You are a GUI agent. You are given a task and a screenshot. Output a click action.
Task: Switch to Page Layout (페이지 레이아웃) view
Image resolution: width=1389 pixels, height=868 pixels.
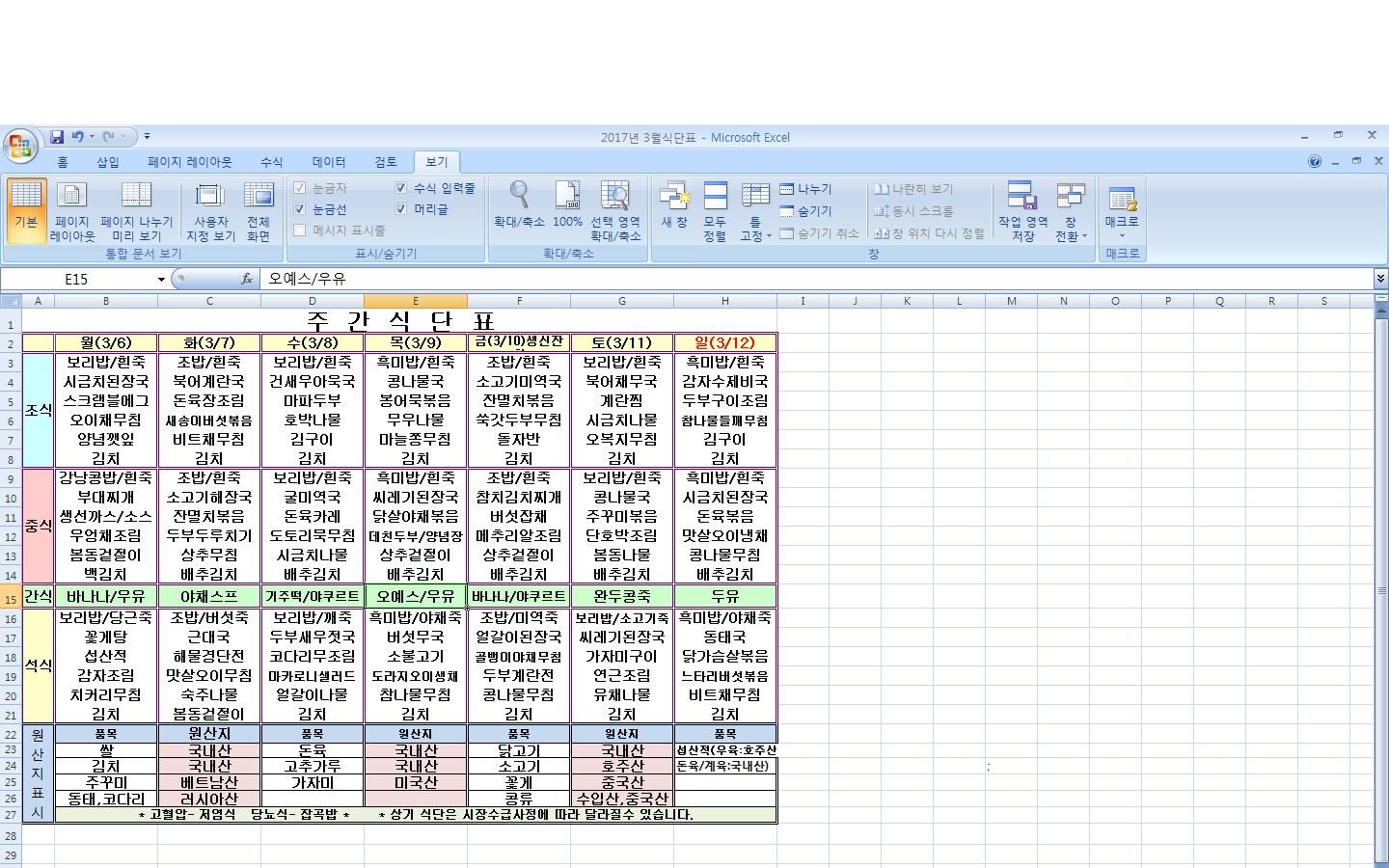coord(71,211)
